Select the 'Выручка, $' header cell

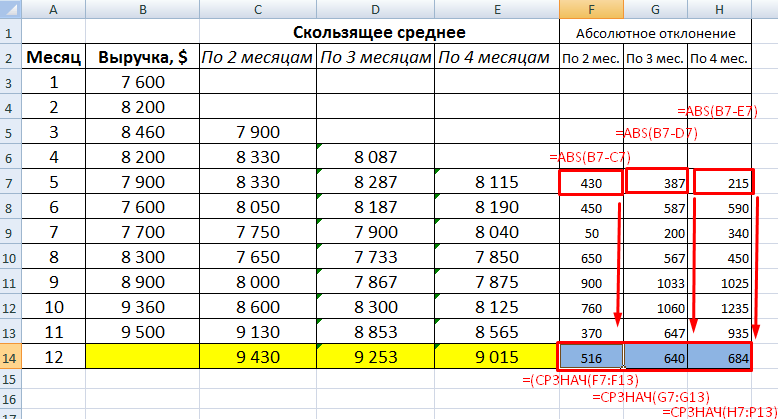pyautogui.click(x=142, y=57)
